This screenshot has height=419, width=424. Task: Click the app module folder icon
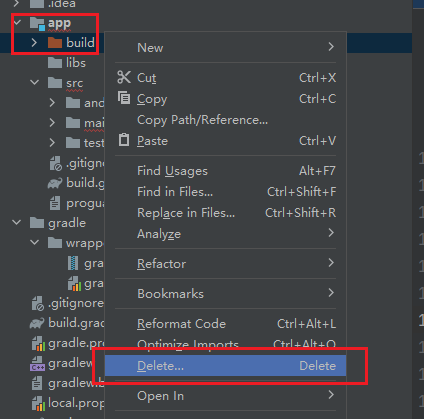(37, 23)
